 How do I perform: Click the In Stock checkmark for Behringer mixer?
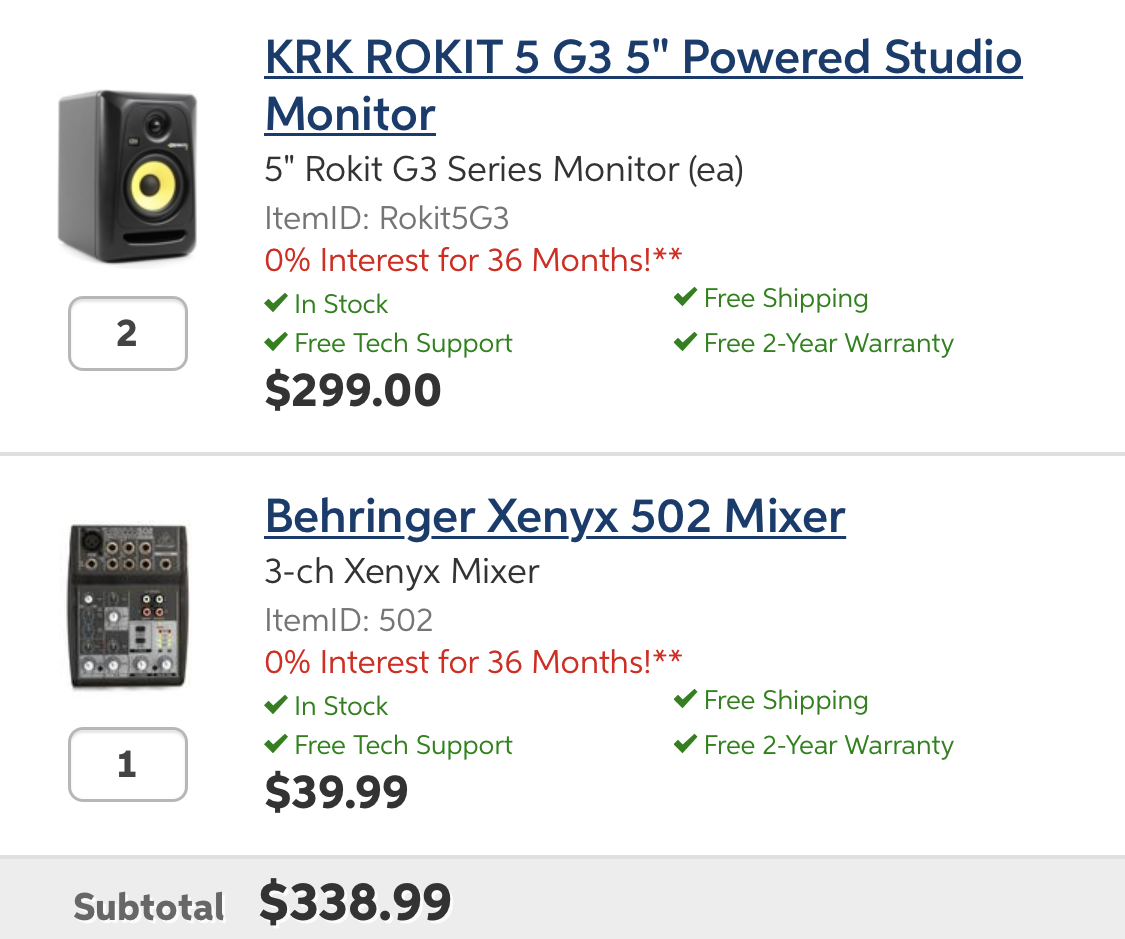pos(276,705)
